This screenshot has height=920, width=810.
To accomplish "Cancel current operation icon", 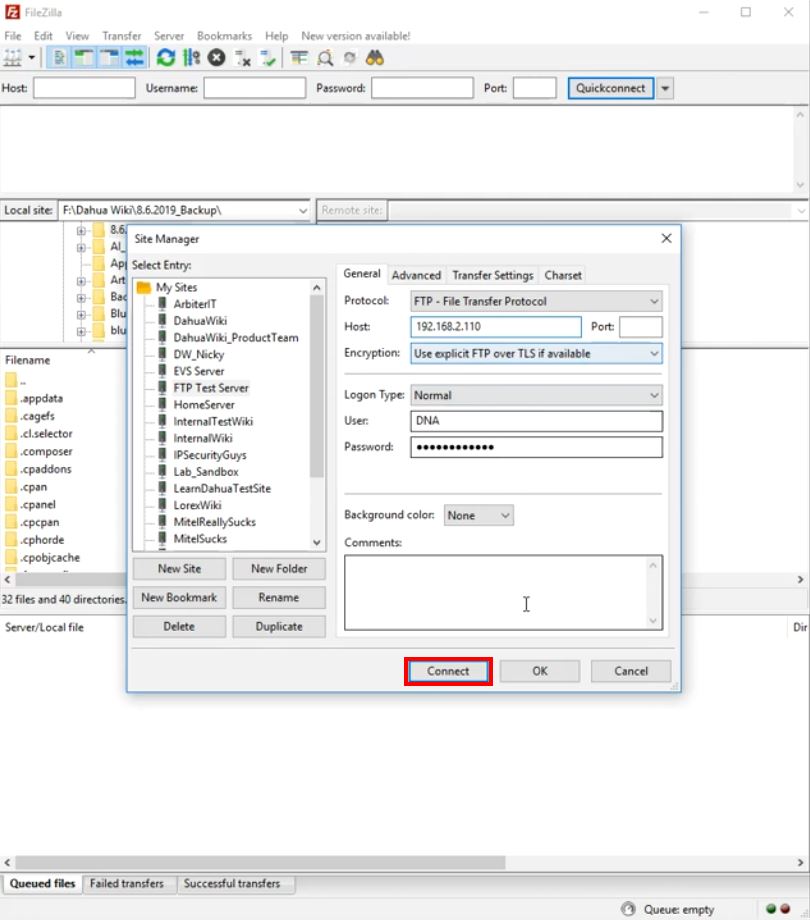I will pyautogui.click(x=216, y=58).
